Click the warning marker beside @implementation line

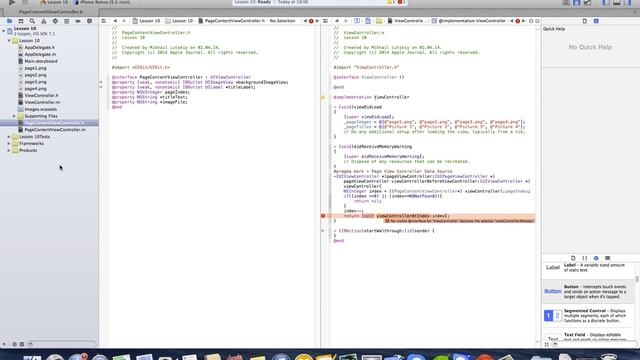coord(323,97)
